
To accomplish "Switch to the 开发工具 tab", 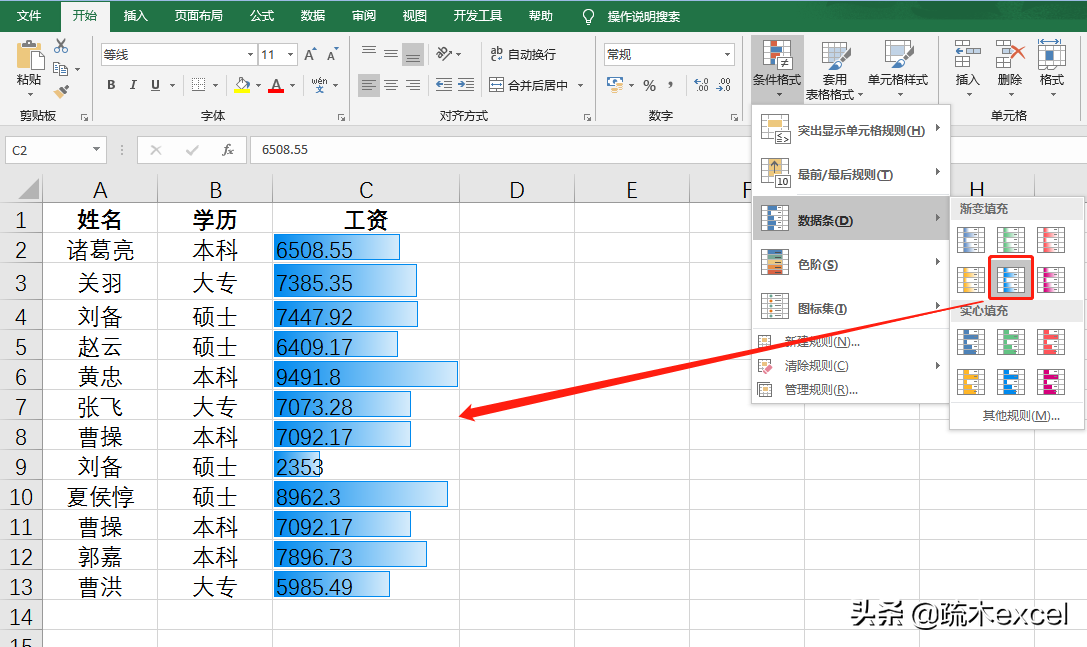I will [x=478, y=15].
